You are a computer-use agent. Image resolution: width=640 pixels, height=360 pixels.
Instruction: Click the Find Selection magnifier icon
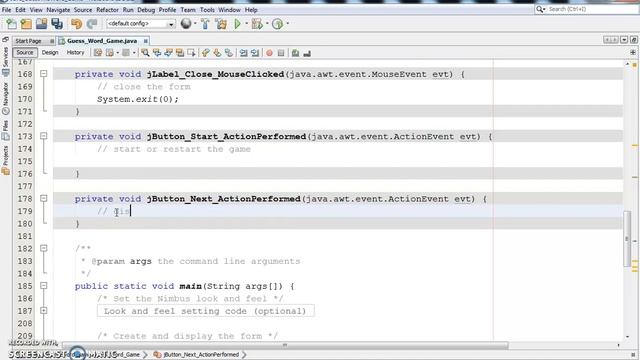[x=145, y=53]
